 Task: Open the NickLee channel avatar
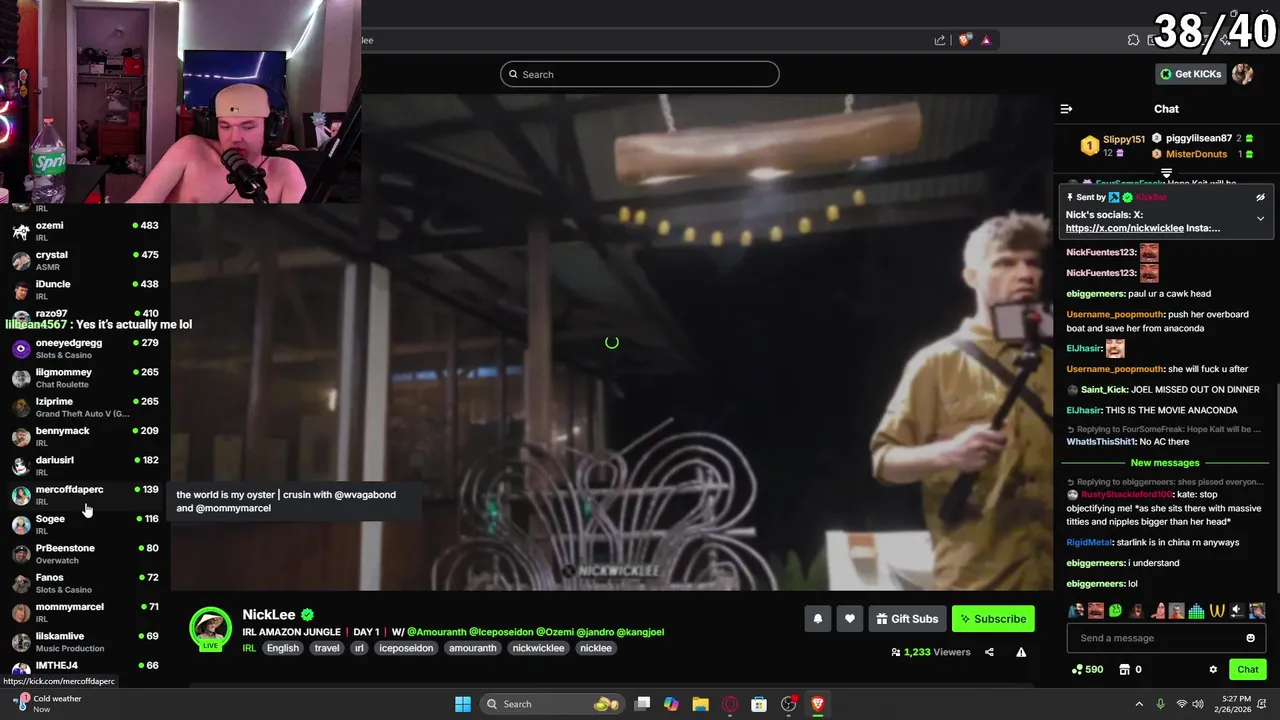[x=210, y=628]
